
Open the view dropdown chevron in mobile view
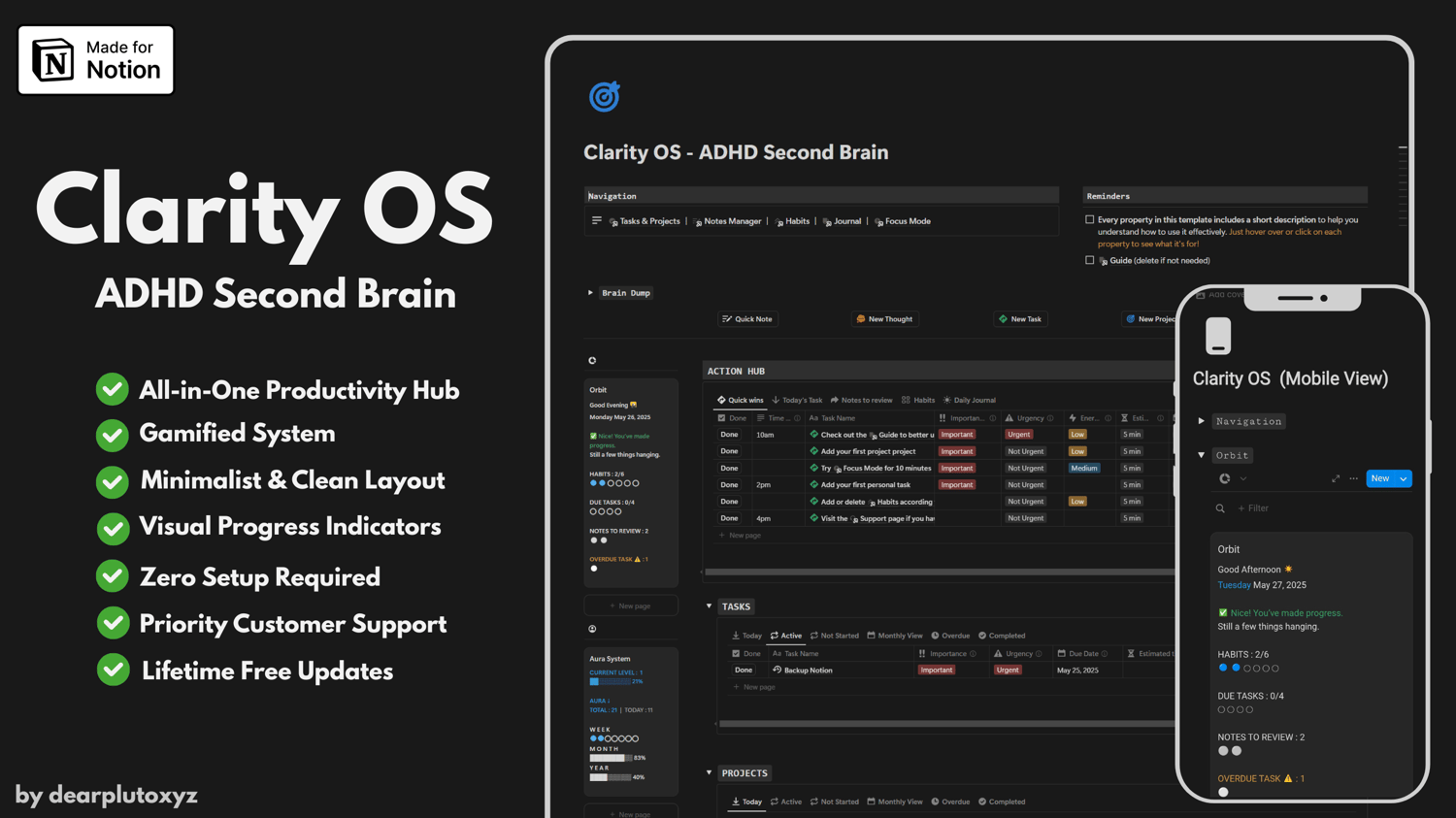1243,478
